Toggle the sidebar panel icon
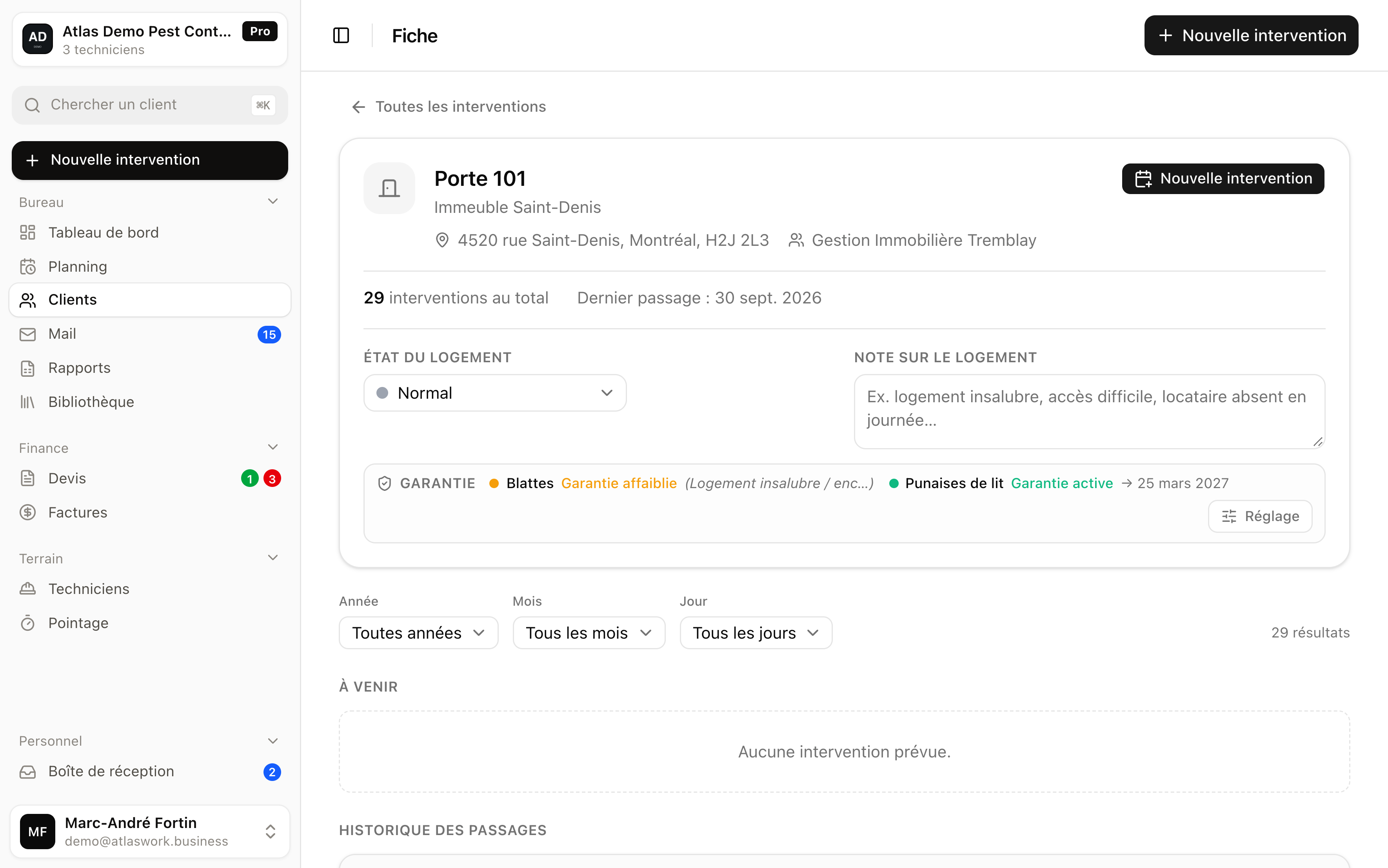Image resolution: width=1388 pixels, height=868 pixels. [341, 36]
